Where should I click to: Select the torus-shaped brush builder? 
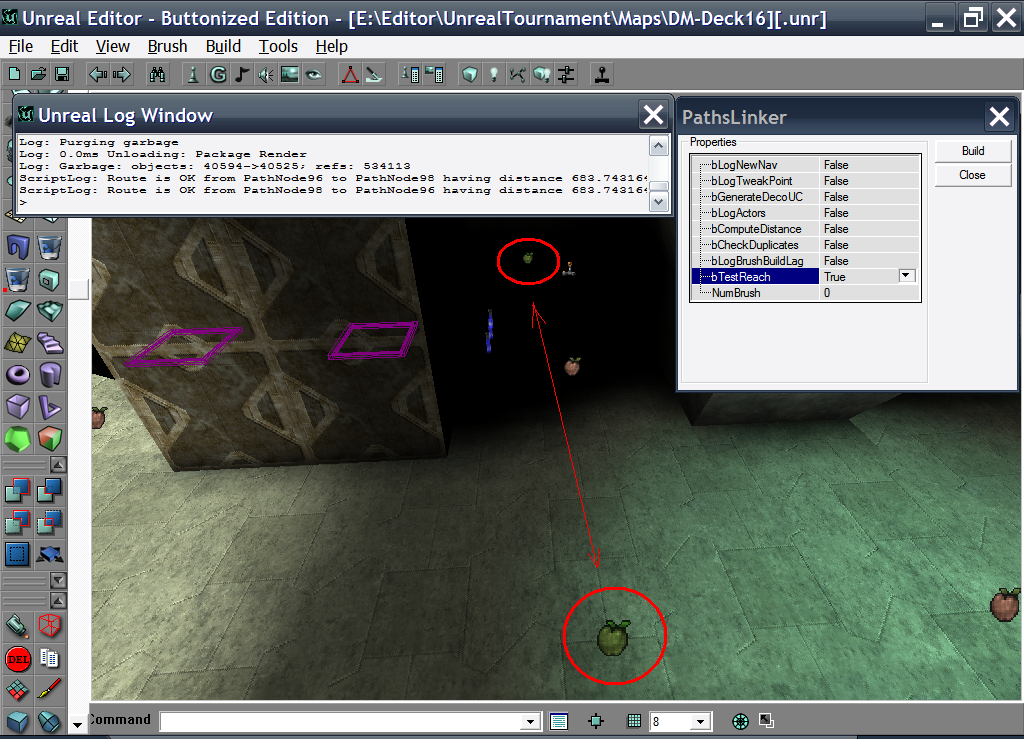click(18, 375)
